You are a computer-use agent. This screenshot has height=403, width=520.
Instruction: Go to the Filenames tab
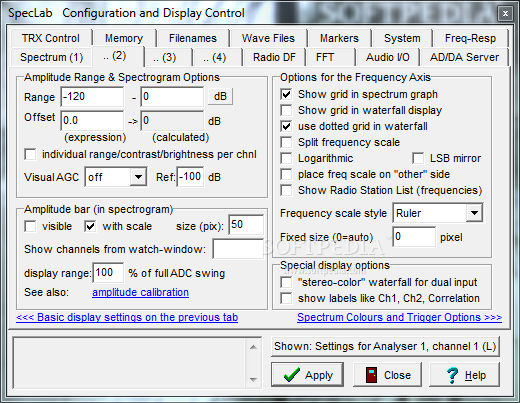(x=193, y=38)
